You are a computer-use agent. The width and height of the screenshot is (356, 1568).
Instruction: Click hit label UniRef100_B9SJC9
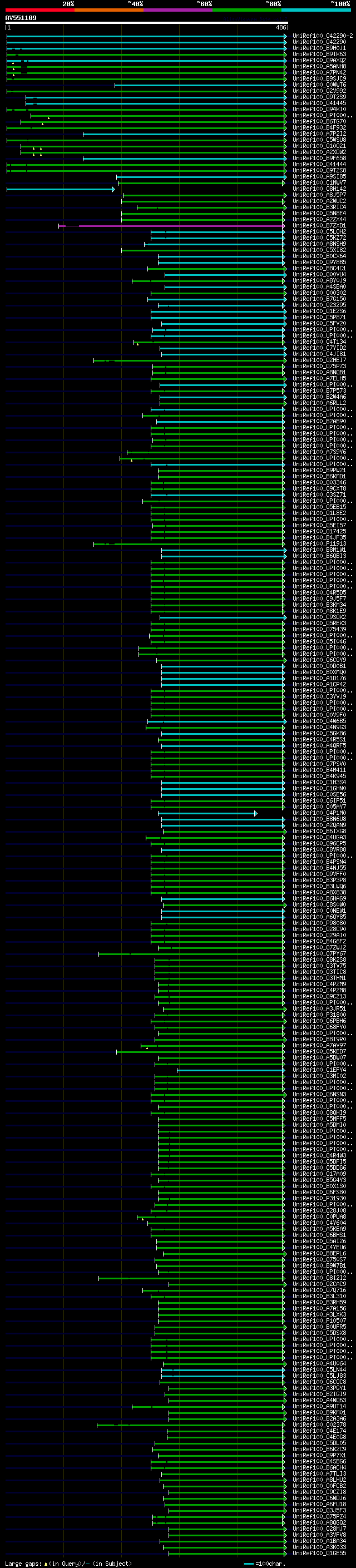[319, 78]
